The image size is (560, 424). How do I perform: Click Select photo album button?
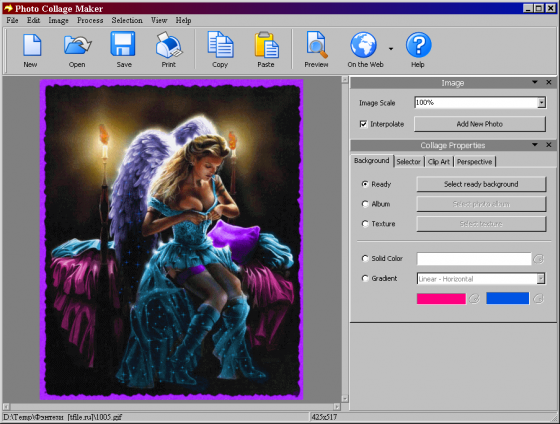click(x=481, y=204)
